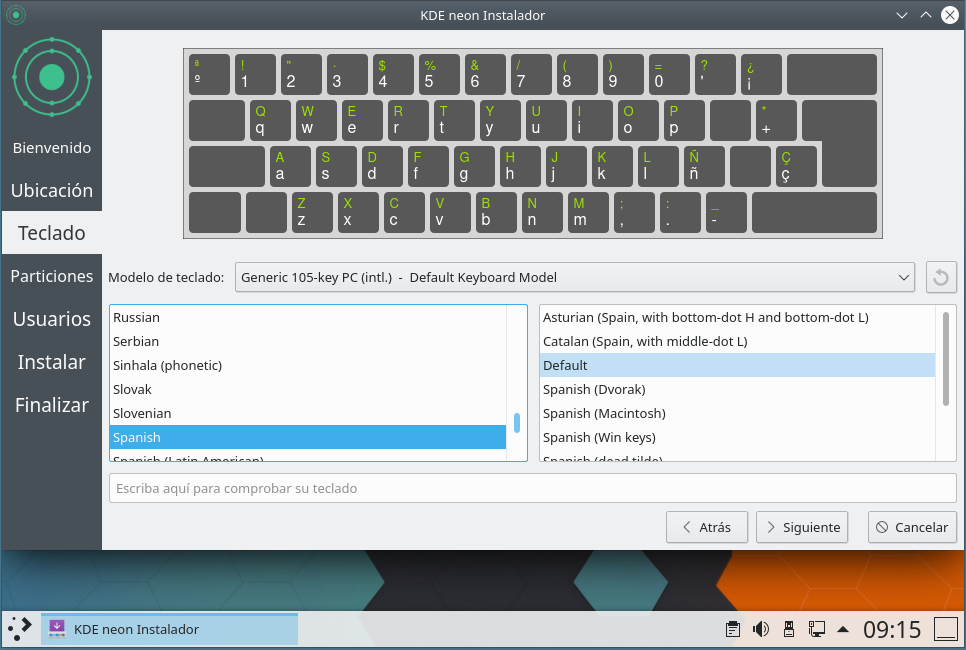Open the titlebar chevron menu
This screenshot has width=966, height=650.
[x=901, y=15]
